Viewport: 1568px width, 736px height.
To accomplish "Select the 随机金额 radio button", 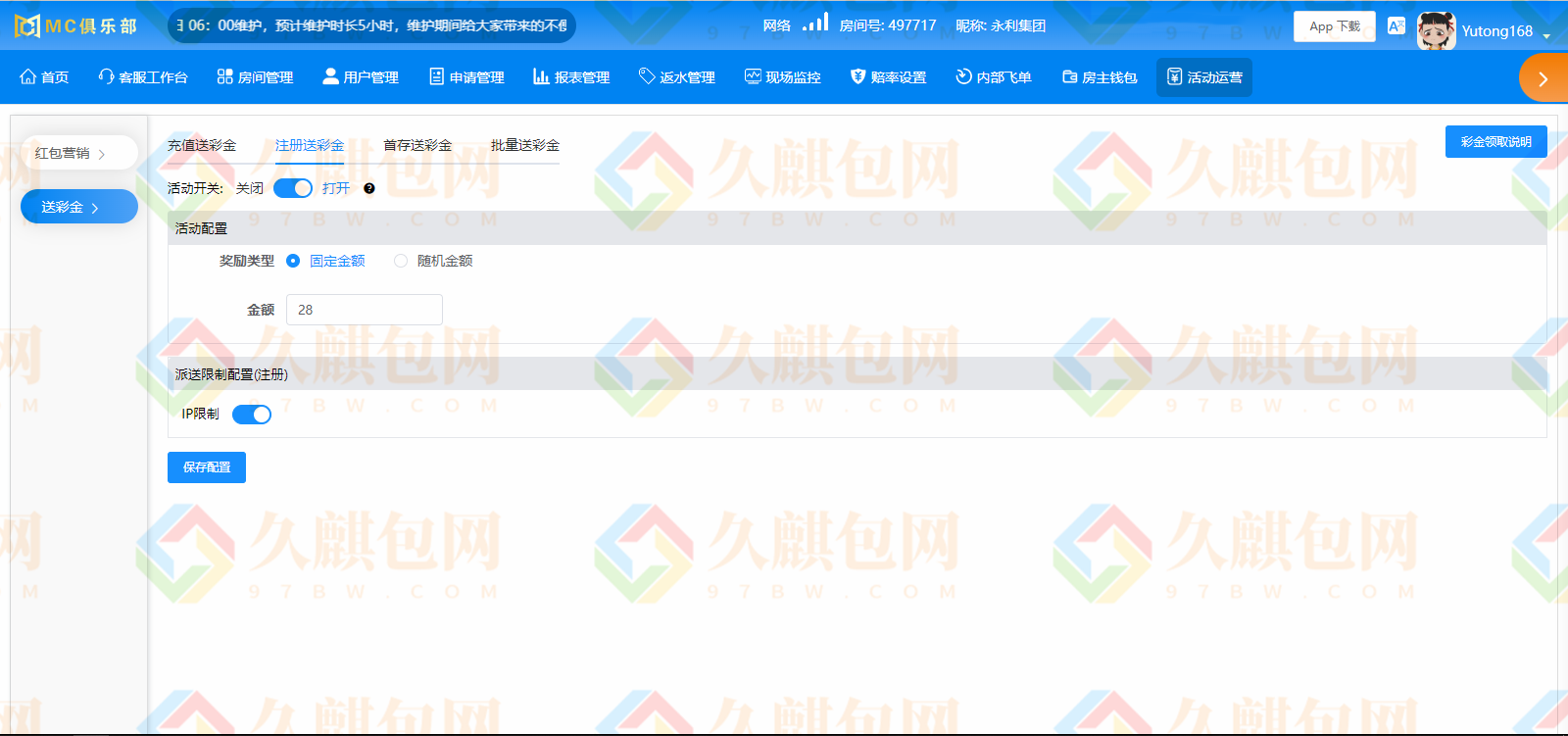I will coord(401,261).
